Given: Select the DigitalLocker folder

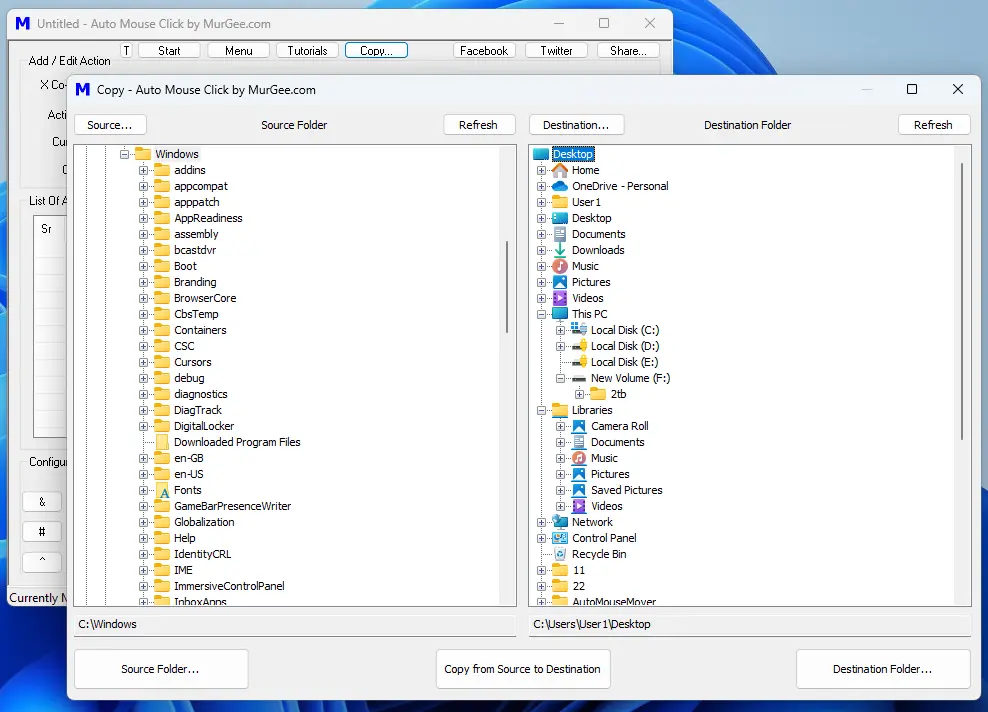Looking at the screenshot, I should pyautogui.click(x=204, y=426).
